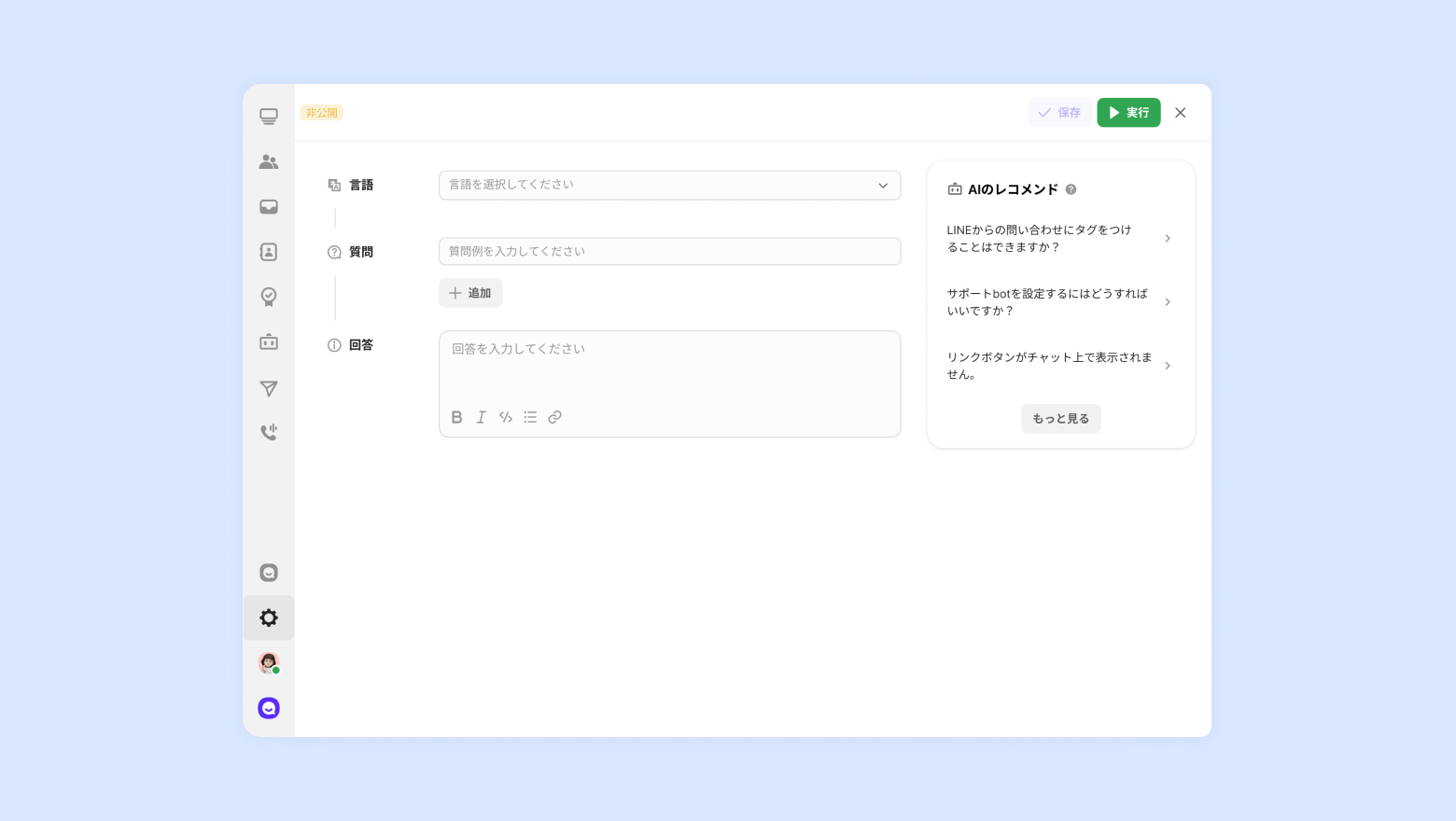Open the team members sidebar icon
The height and width of the screenshot is (821, 1456).
pyautogui.click(x=269, y=161)
